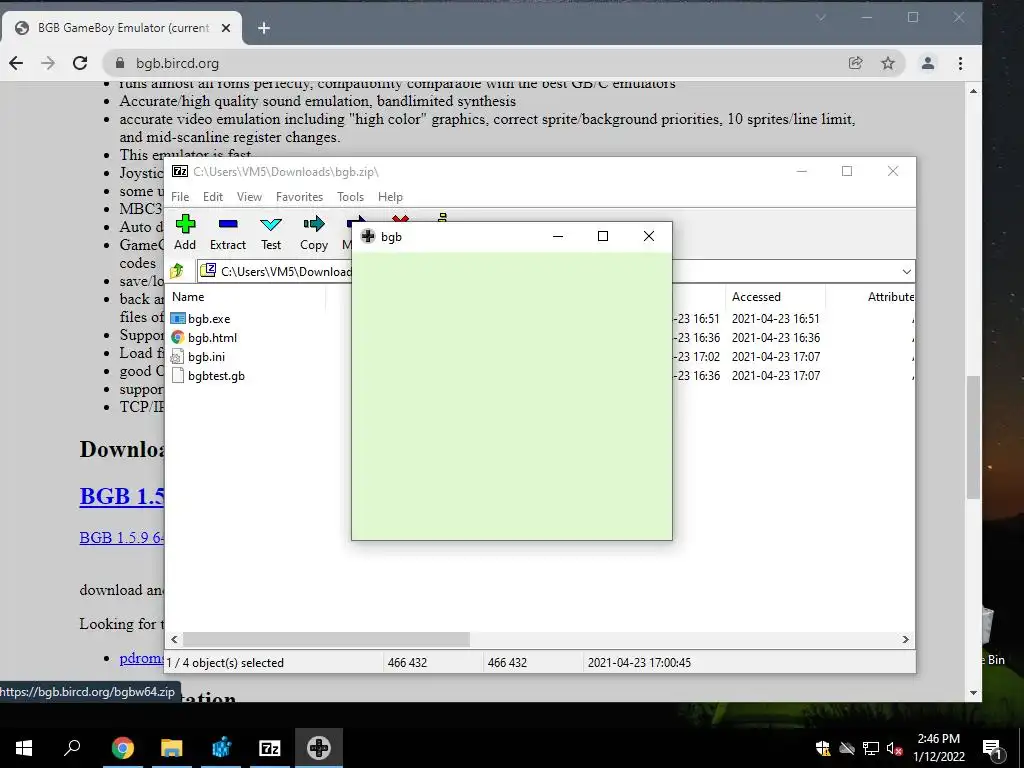
Task: Click the share page icon in address bar
Action: [855, 63]
